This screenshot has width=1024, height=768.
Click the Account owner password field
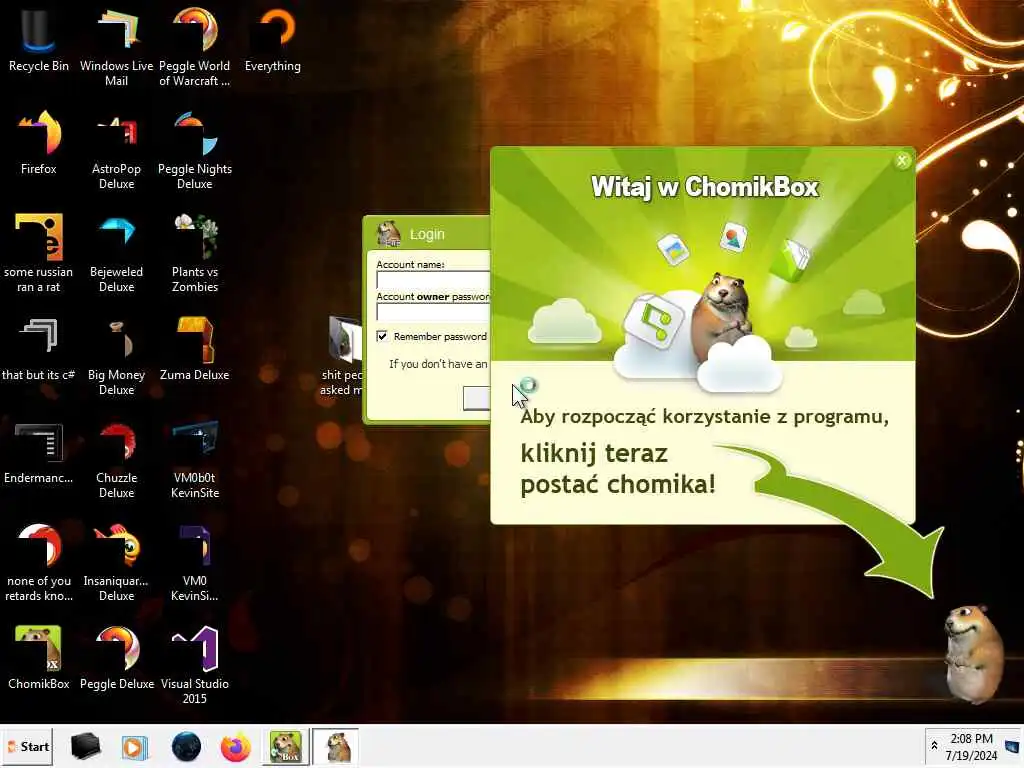point(434,312)
